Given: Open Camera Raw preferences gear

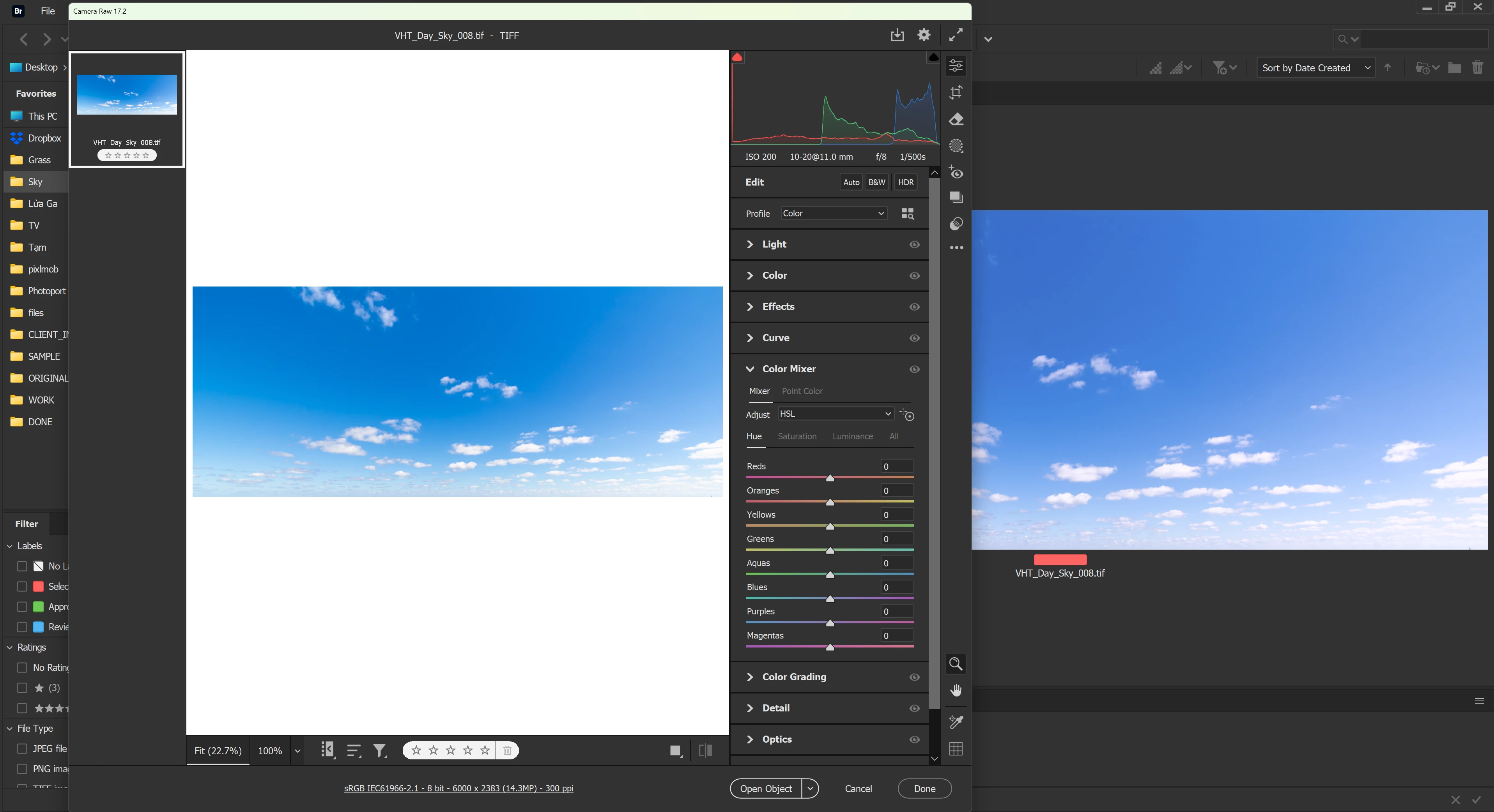Looking at the screenshot, I should tap(924, 35).
